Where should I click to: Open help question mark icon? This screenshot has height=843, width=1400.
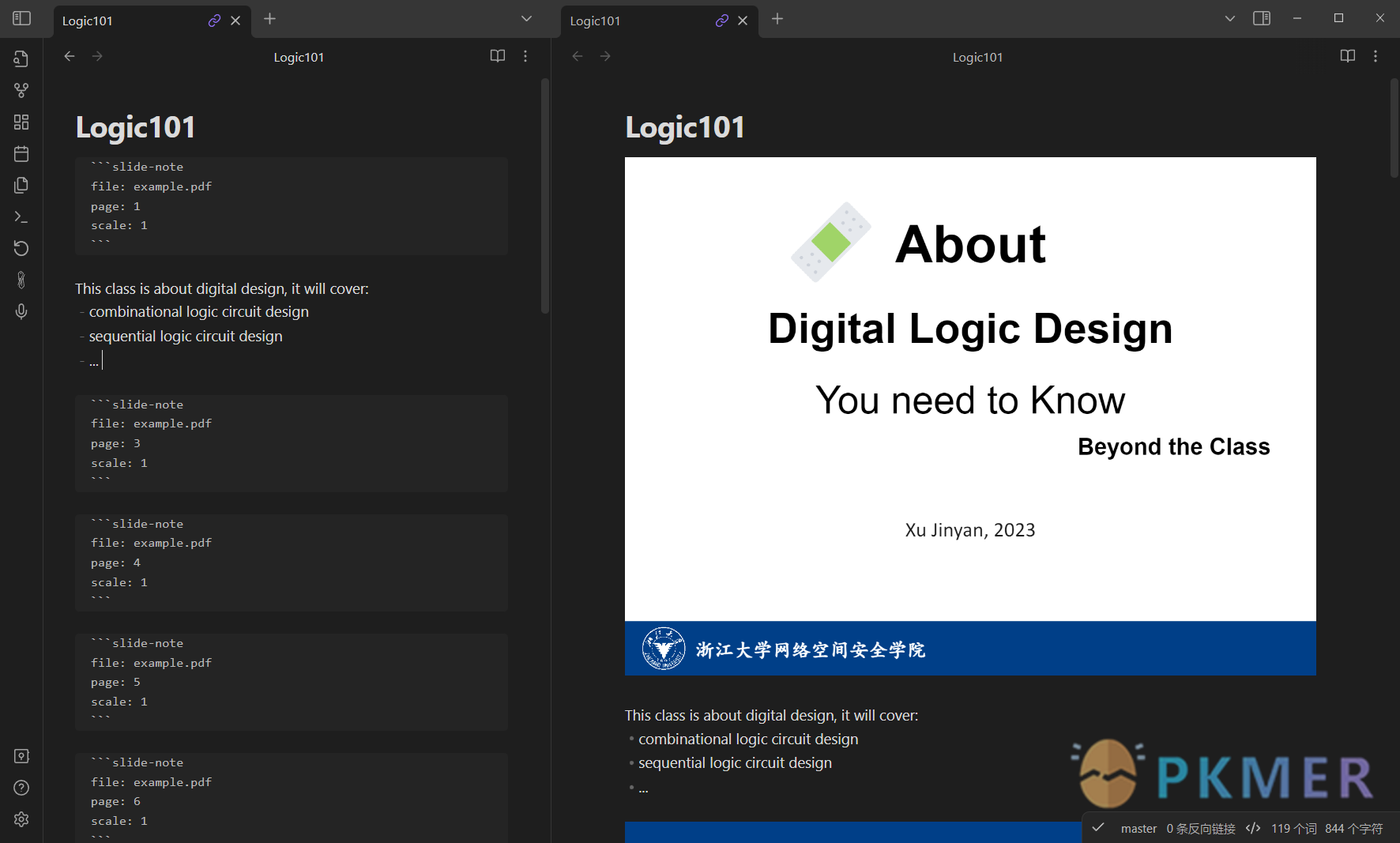pyautogui.click(x=21, y=788)
